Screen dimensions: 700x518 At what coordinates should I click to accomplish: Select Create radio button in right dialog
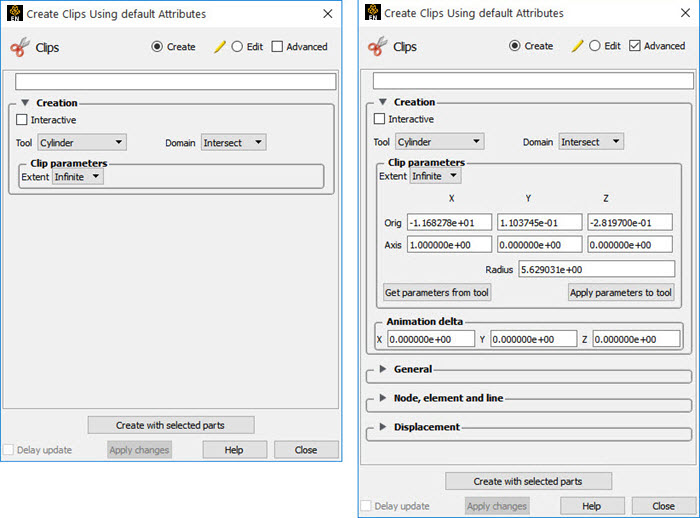515,46
